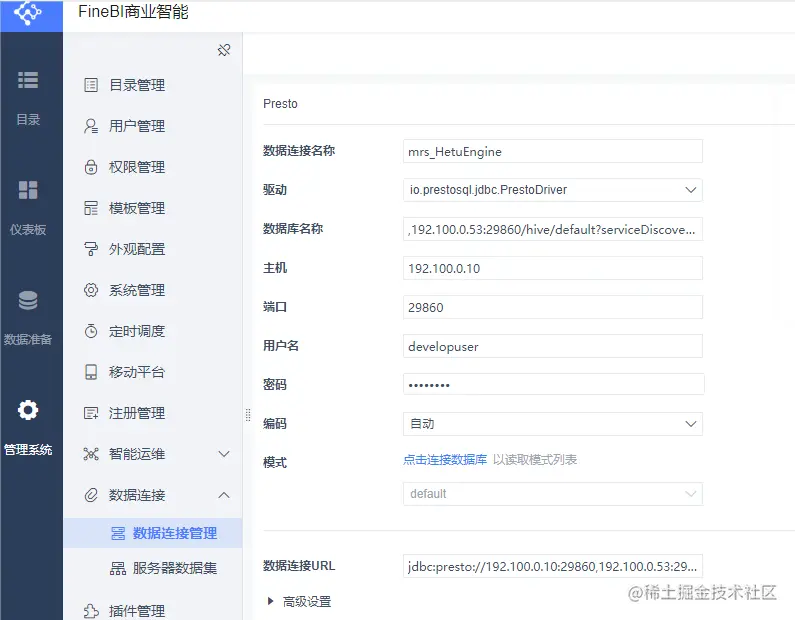Image resolution: width=795 pixels, height=620 pixels.
Task: Collapse the 数据连接 submenu chevron
Action: click(224, 495)
